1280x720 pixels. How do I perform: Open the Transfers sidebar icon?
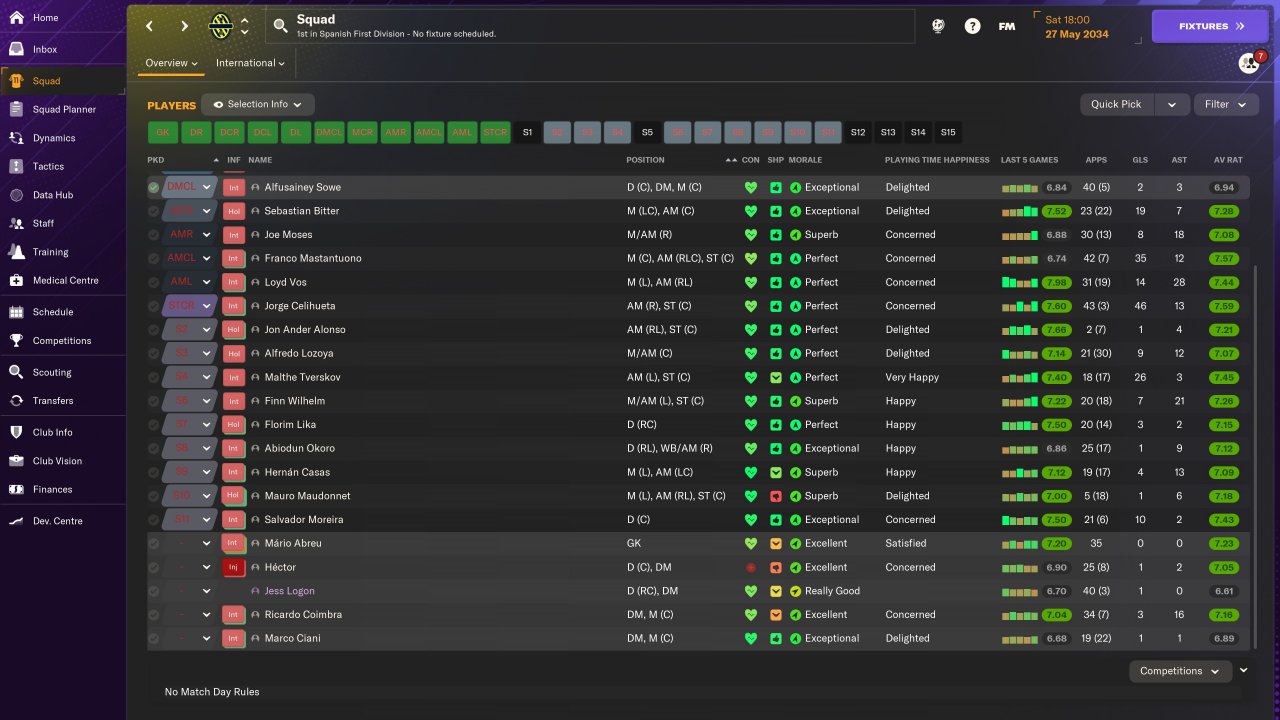(16, 400)
